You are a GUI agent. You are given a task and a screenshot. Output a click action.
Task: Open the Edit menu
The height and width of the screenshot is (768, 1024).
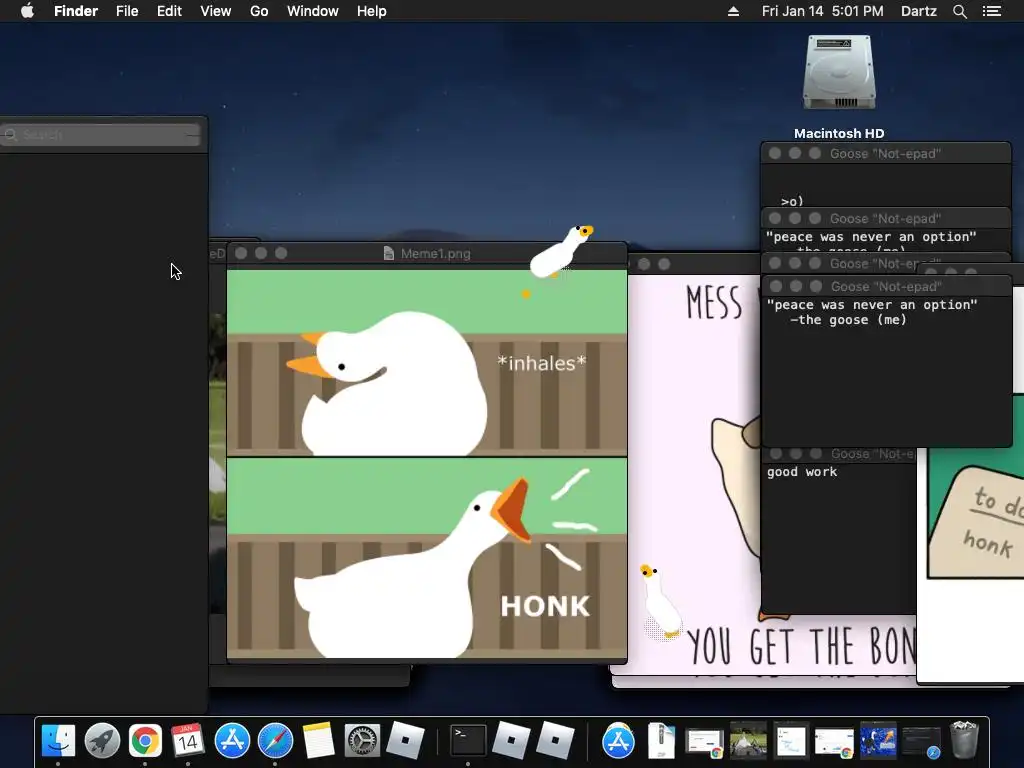click(x=169, y=11)
